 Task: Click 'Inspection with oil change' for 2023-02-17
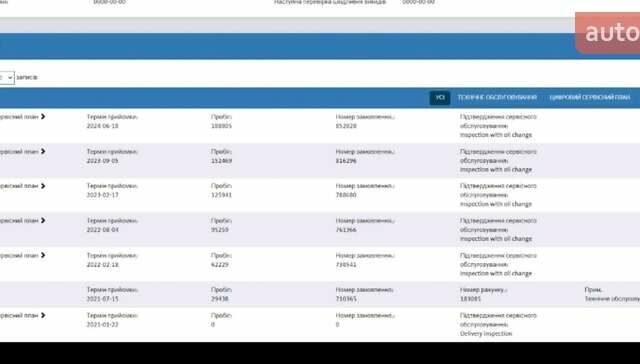point(496,204)
